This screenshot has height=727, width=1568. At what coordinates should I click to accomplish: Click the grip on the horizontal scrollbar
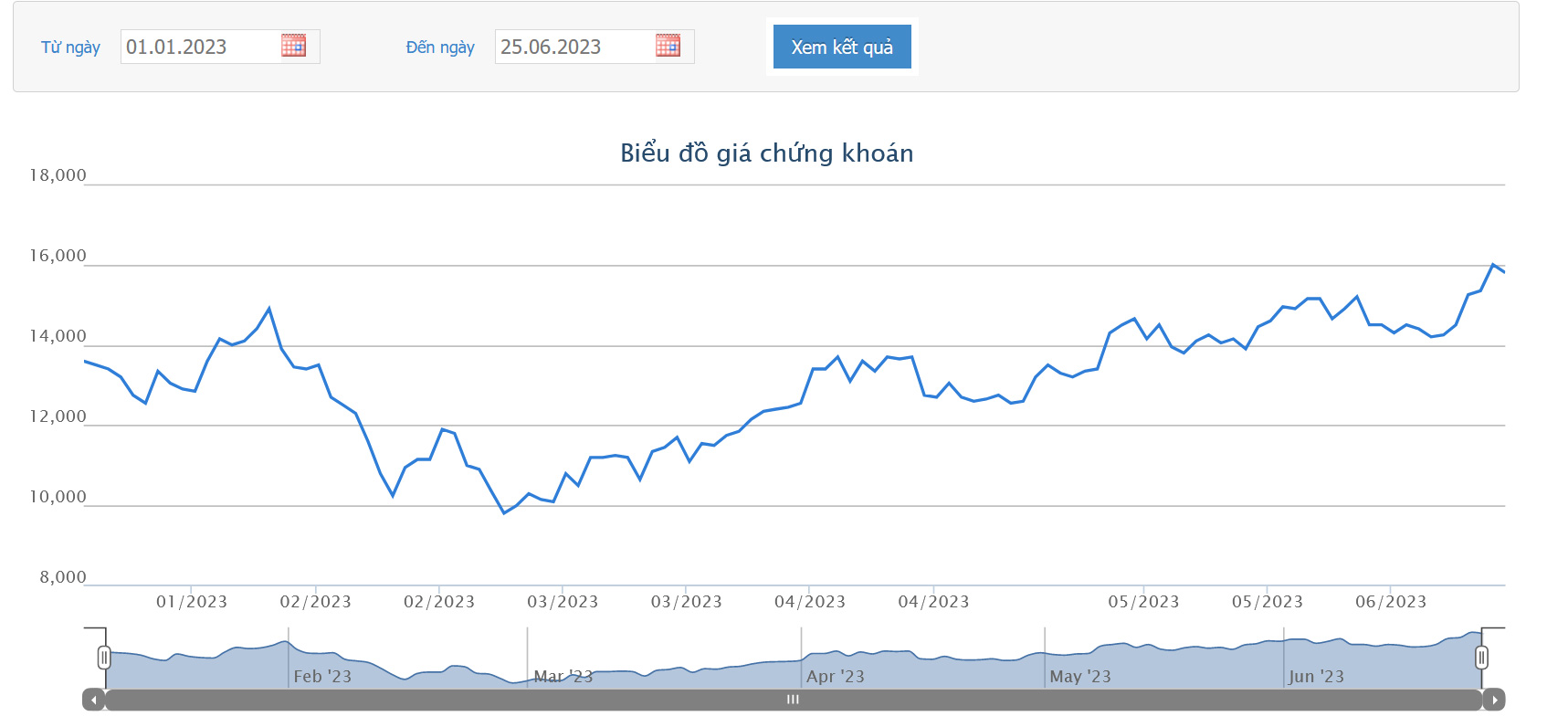(793, 700)
